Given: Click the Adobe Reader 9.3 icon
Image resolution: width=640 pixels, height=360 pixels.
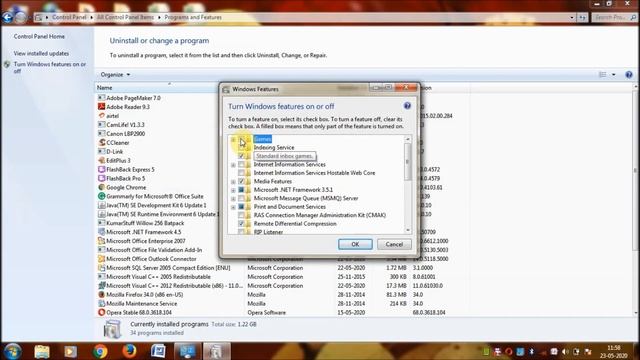Looking at the screenshot, I should 101,107.
